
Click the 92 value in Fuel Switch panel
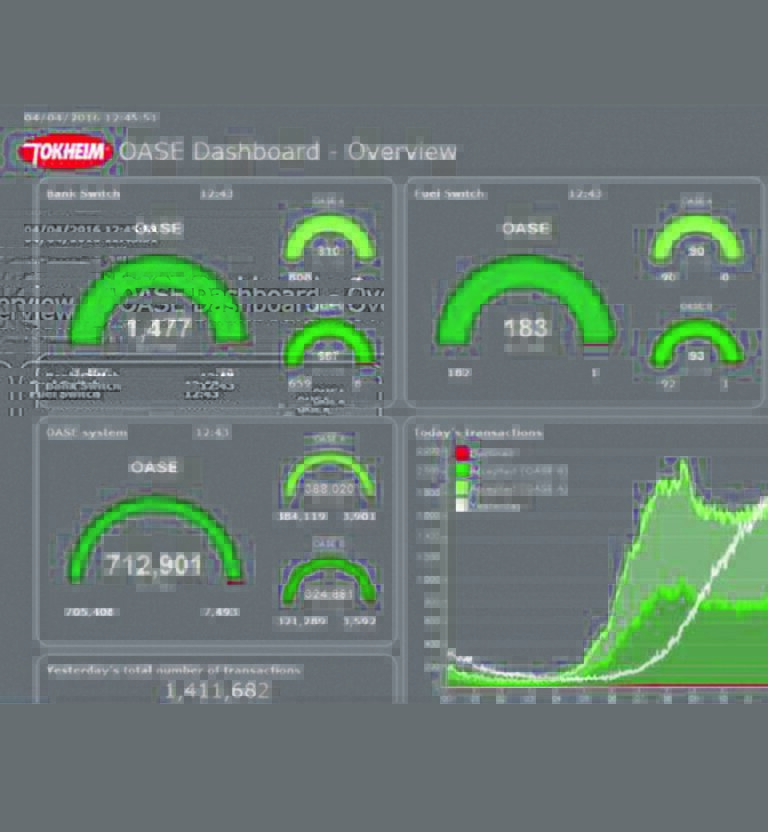[668, 383]
